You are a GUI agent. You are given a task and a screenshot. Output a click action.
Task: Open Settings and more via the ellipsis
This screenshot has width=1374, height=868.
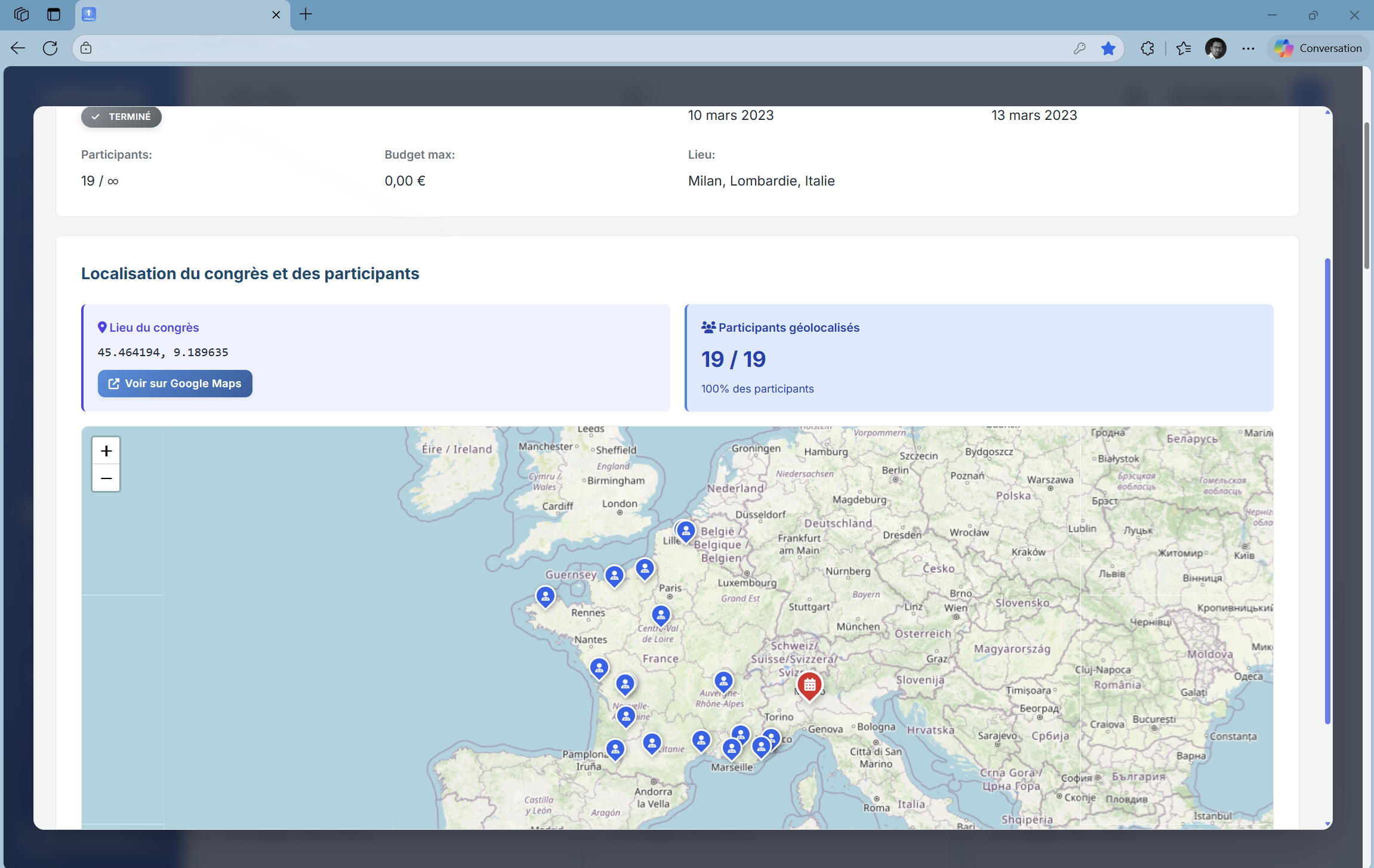[1249, 48]
